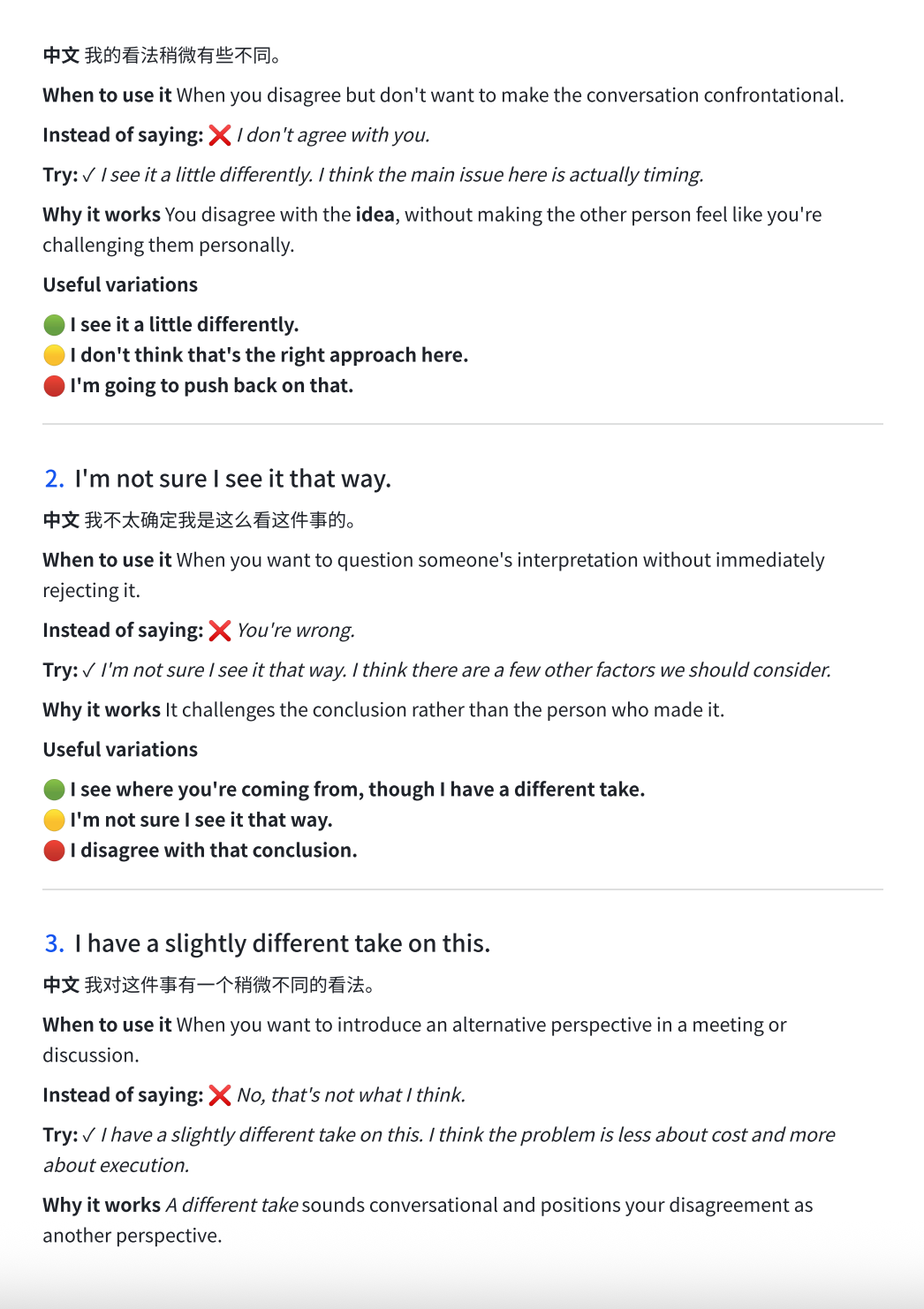Screen dimensions: 924x1309
Task: Click the Chinese translation 我的看法稍微有些不同
Action: [183, 56]
